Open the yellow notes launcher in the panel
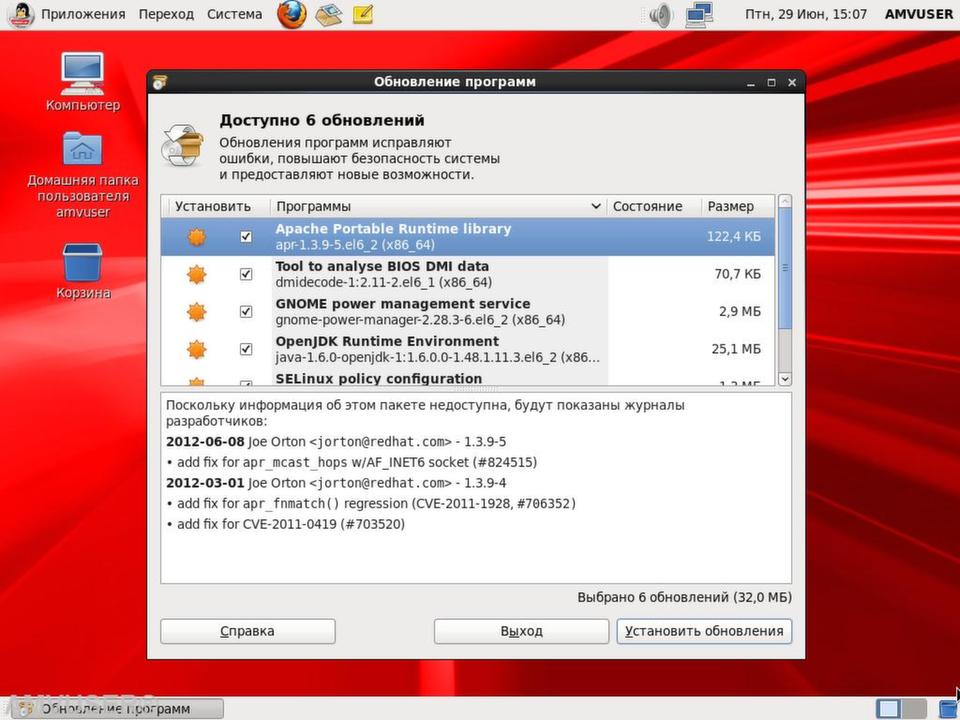This screenshot has height=720, width=960. pyautogui.click(x=363, y=14)
